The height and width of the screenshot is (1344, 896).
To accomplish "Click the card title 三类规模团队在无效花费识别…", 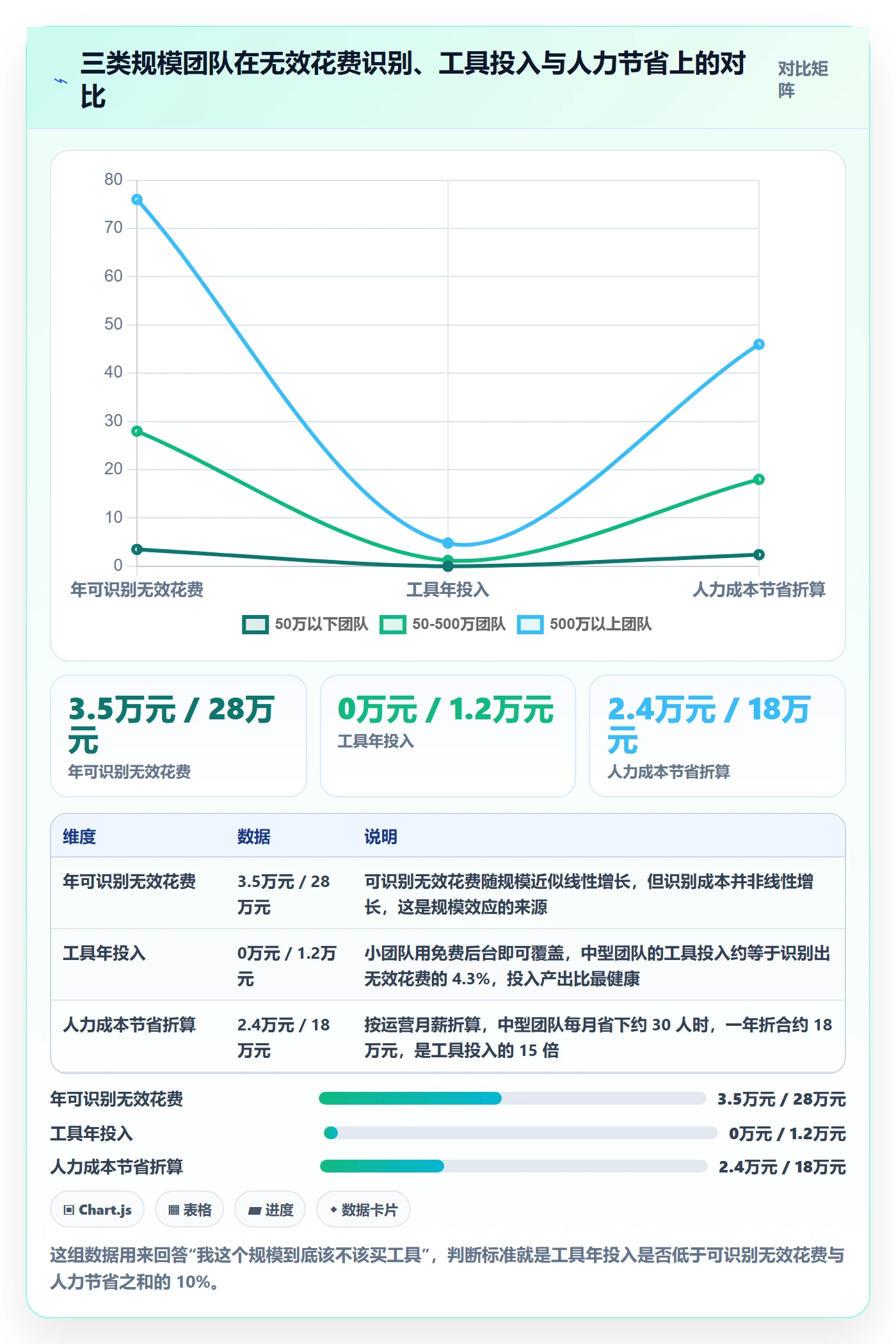I will pos(413,80).
